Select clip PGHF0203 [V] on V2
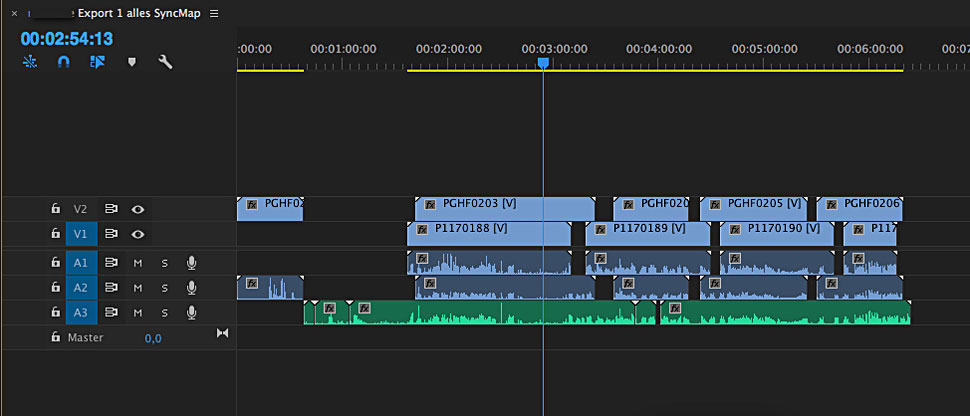Screen dimensions: 970x416 504,209
